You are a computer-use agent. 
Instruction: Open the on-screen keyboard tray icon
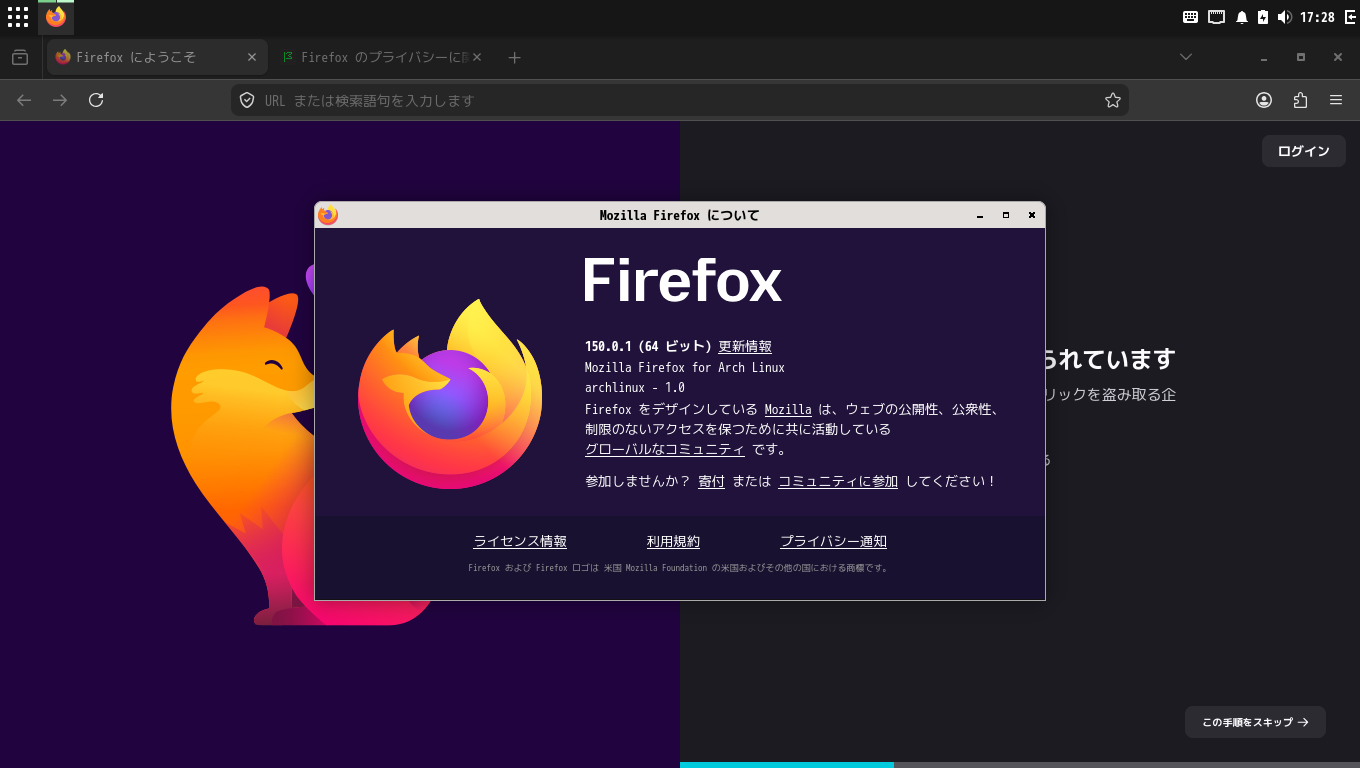(x=1190, y=17)
